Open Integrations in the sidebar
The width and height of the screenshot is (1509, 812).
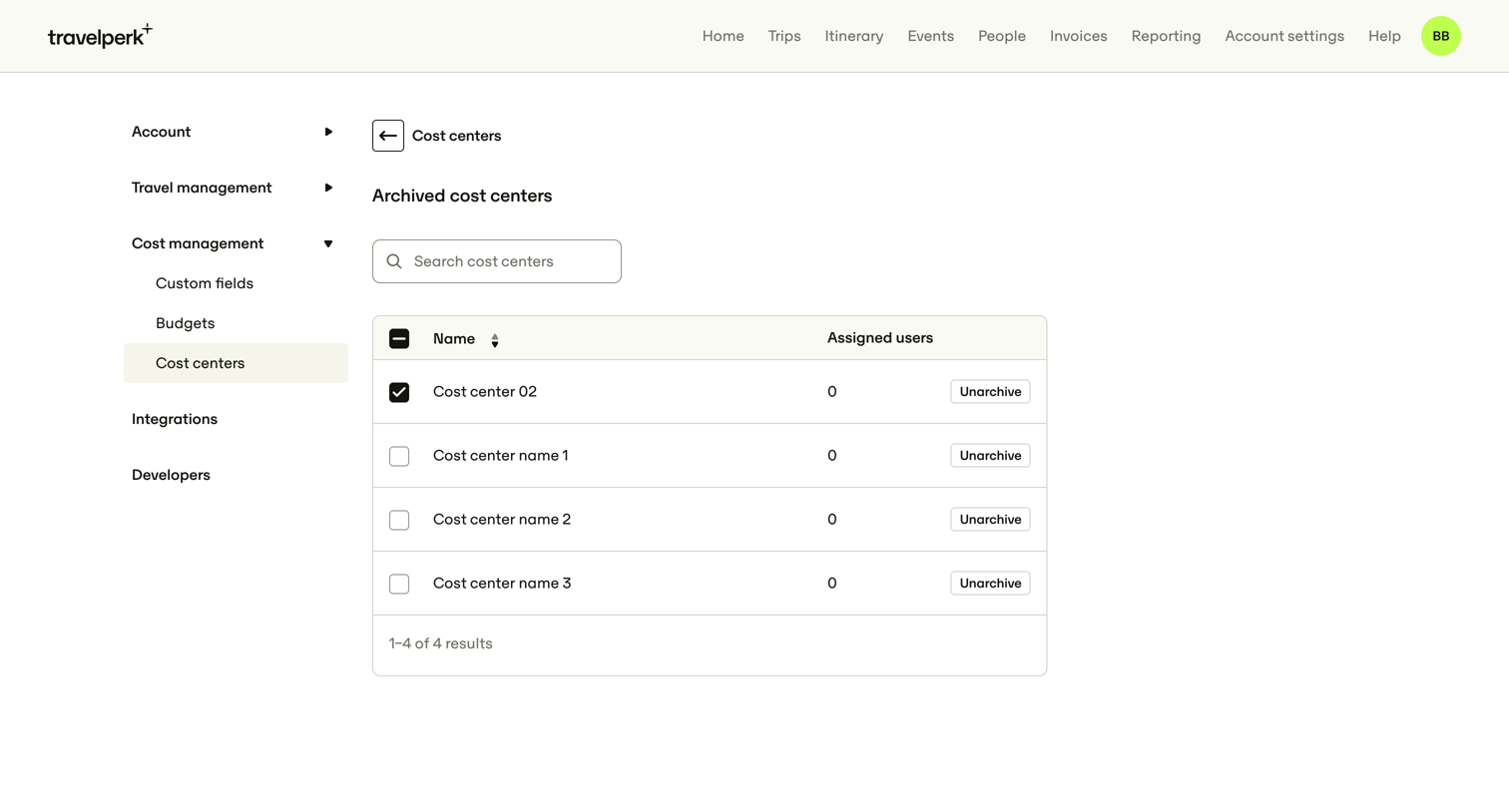pyautogui.click(x=175, y=419)
